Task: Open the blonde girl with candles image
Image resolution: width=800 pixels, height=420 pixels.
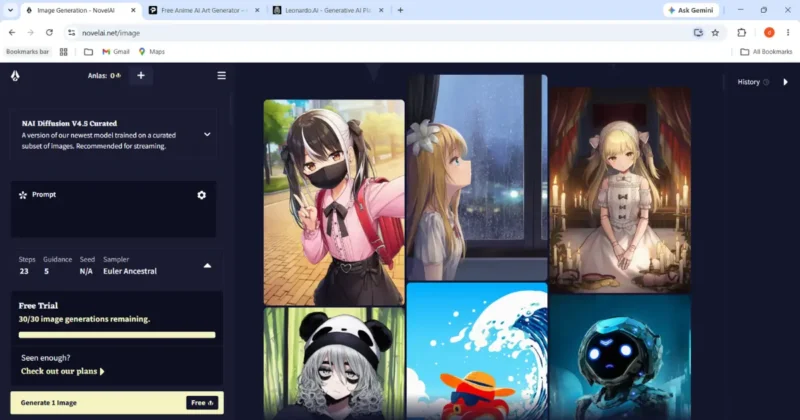Action: tap(620, 190)
